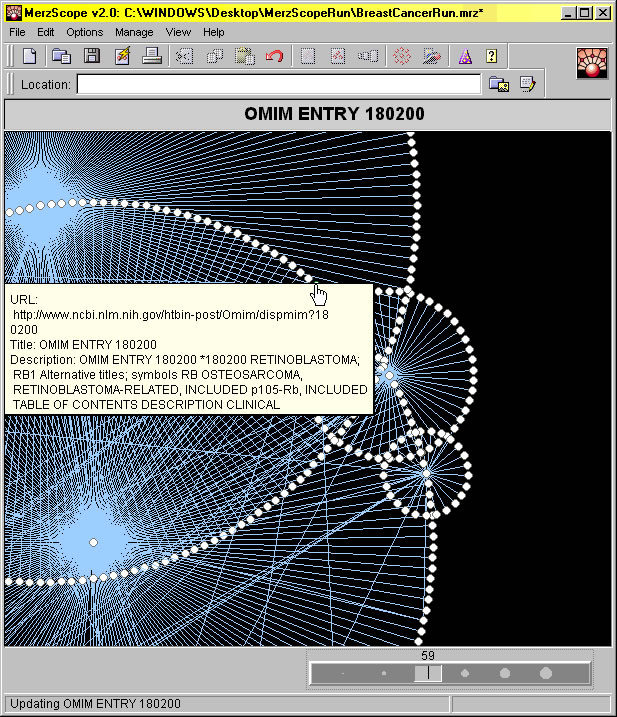The width and height of the screenshot is (617, 717).
Task: Open the Edit menu
Action: (46, 32)
